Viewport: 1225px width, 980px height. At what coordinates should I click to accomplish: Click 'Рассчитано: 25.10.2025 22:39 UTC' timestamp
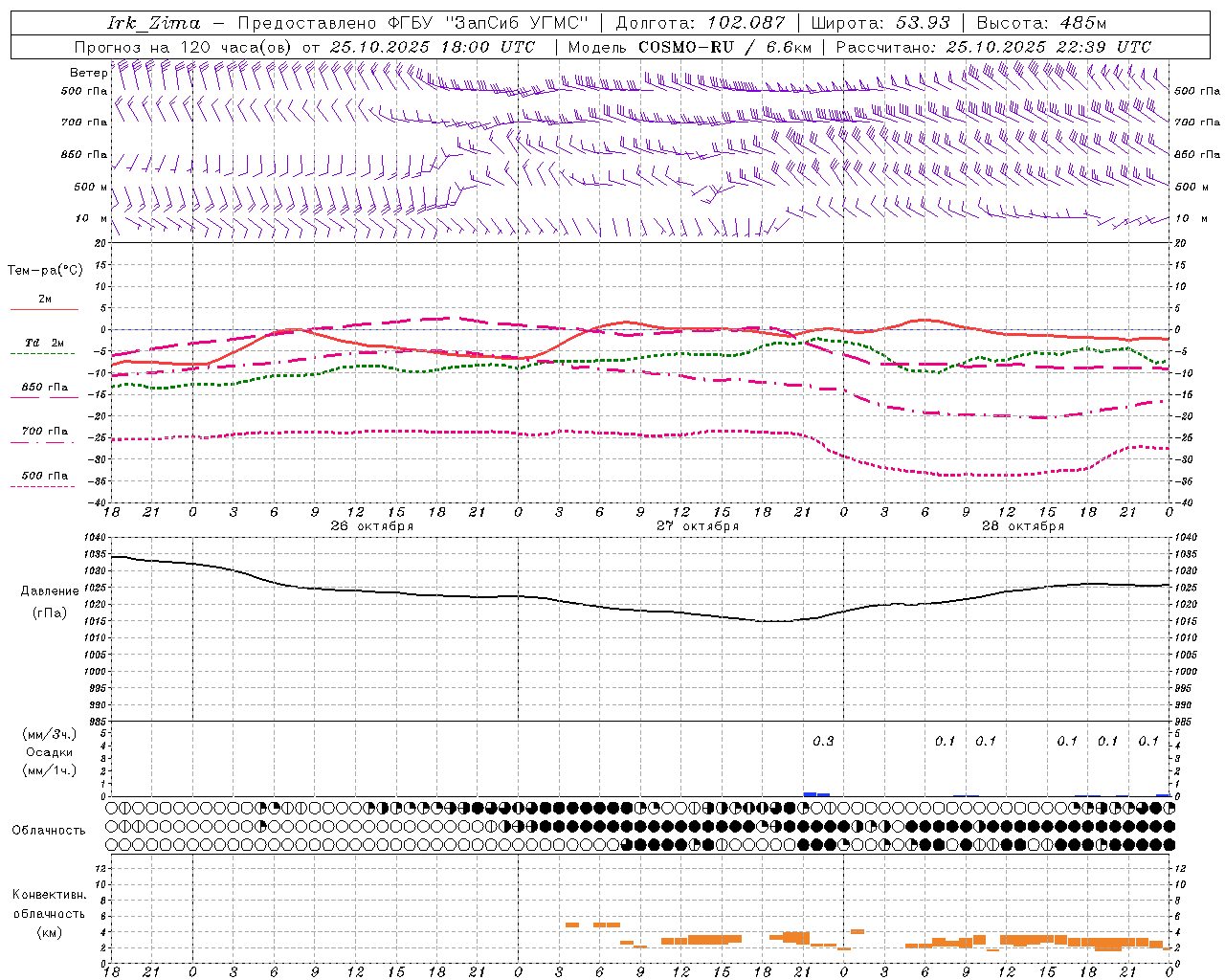click(993, 47)
